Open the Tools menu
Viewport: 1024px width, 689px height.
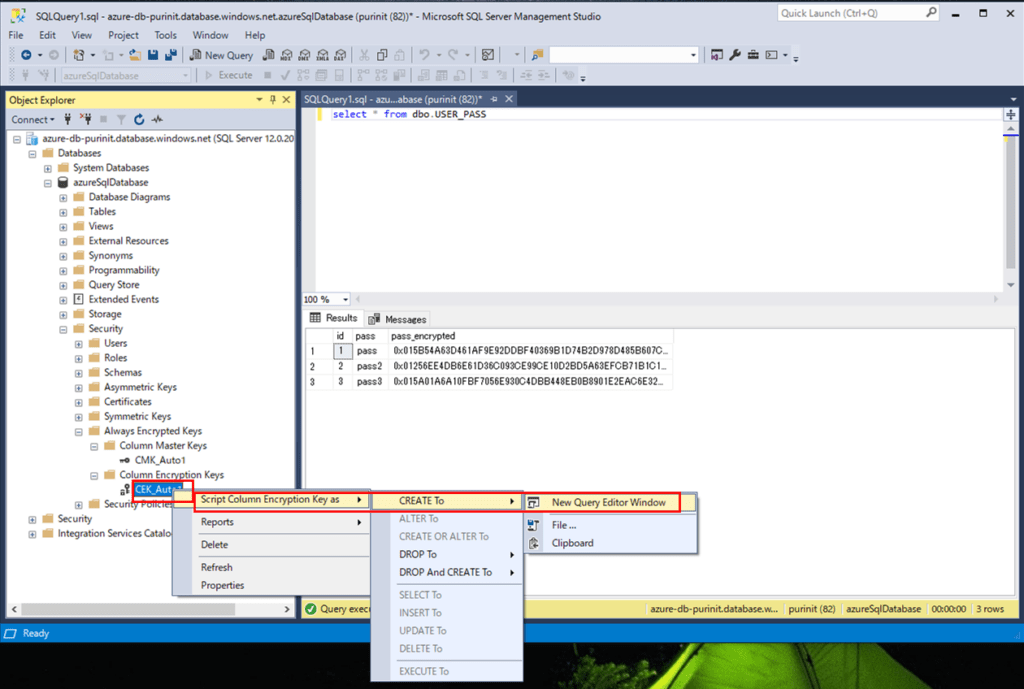tap(165, 35)
